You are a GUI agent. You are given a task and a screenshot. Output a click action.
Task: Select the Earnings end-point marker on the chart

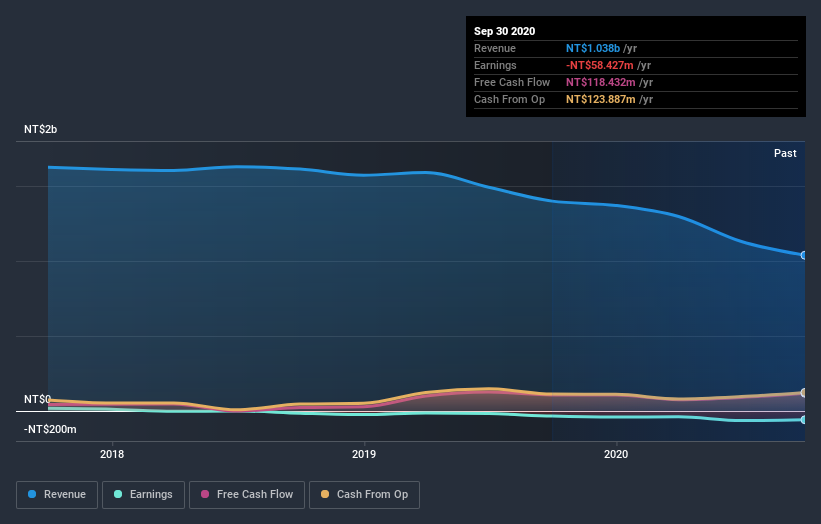[x=804, y=420]
